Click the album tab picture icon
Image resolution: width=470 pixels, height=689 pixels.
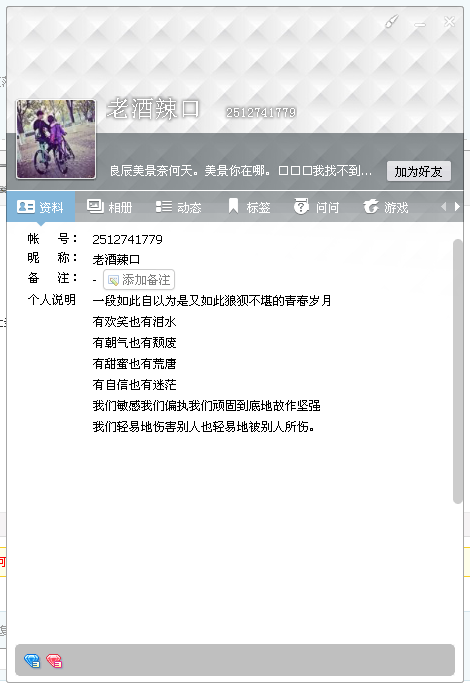pos(95,206)
